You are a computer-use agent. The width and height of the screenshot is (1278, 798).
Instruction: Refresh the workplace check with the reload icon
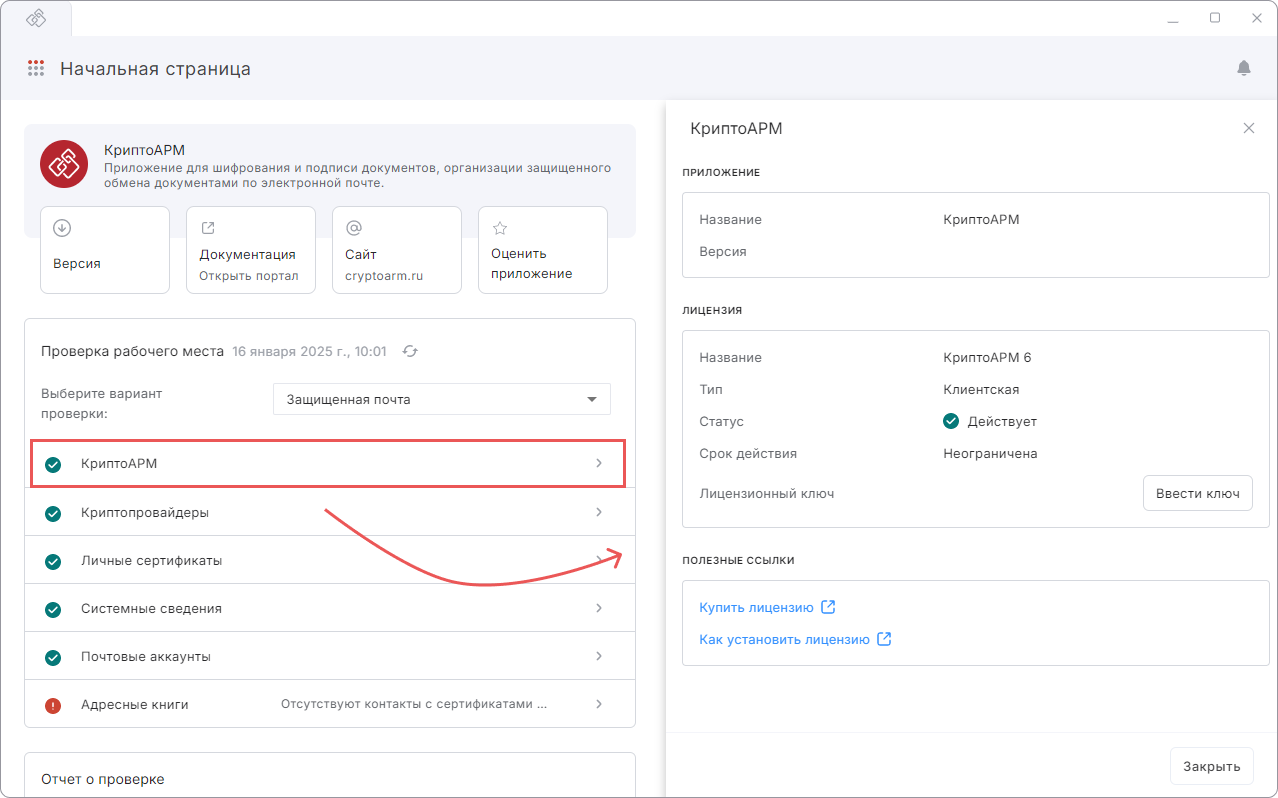pos(410,351)
